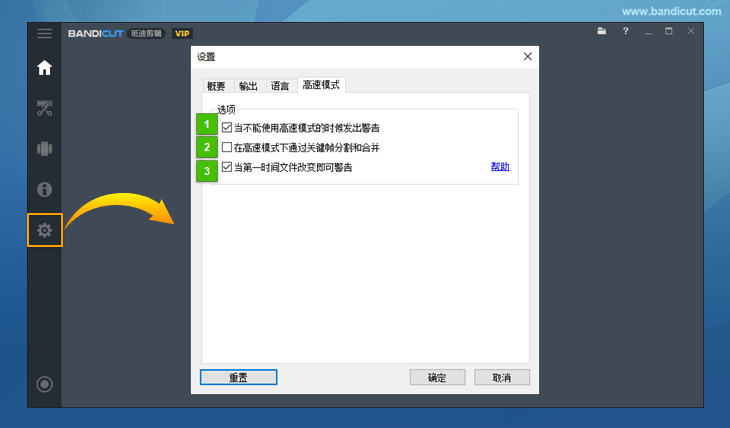730x428 pixels.
Task: Open the output folder icon in title bar
Action: 602,31
